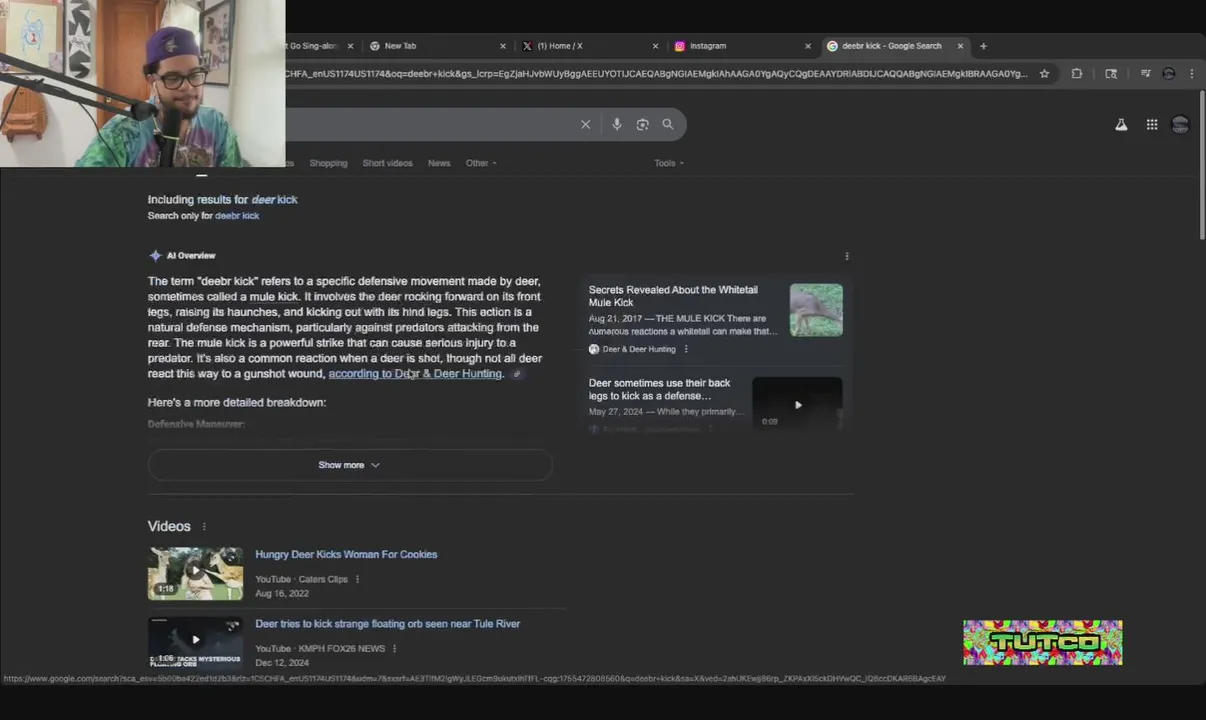
Task: Close the Home / X tab
Action: [x=655, y=46]
